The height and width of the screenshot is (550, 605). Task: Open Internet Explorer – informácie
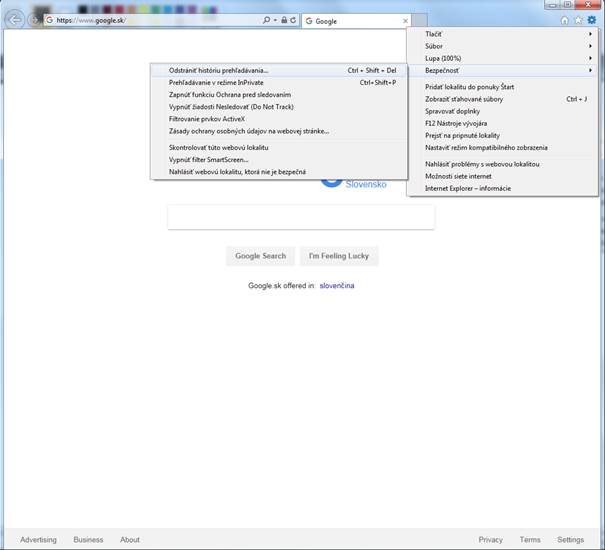502,188
